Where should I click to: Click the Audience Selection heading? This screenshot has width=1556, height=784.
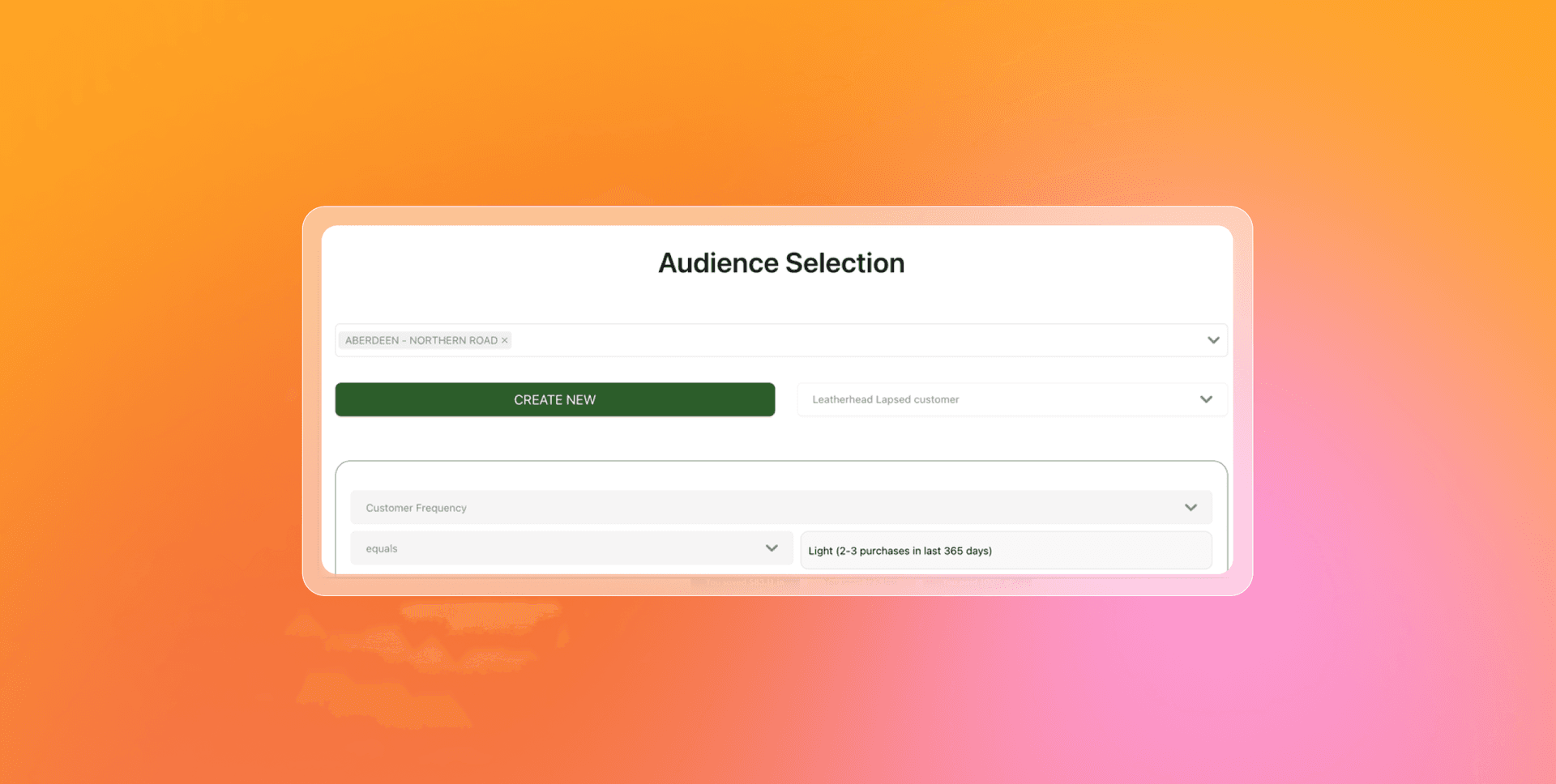click(780, 262)
